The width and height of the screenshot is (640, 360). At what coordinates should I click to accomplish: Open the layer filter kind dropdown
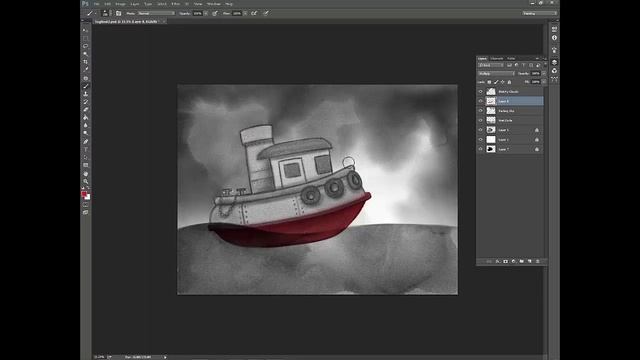coord(491,65)
